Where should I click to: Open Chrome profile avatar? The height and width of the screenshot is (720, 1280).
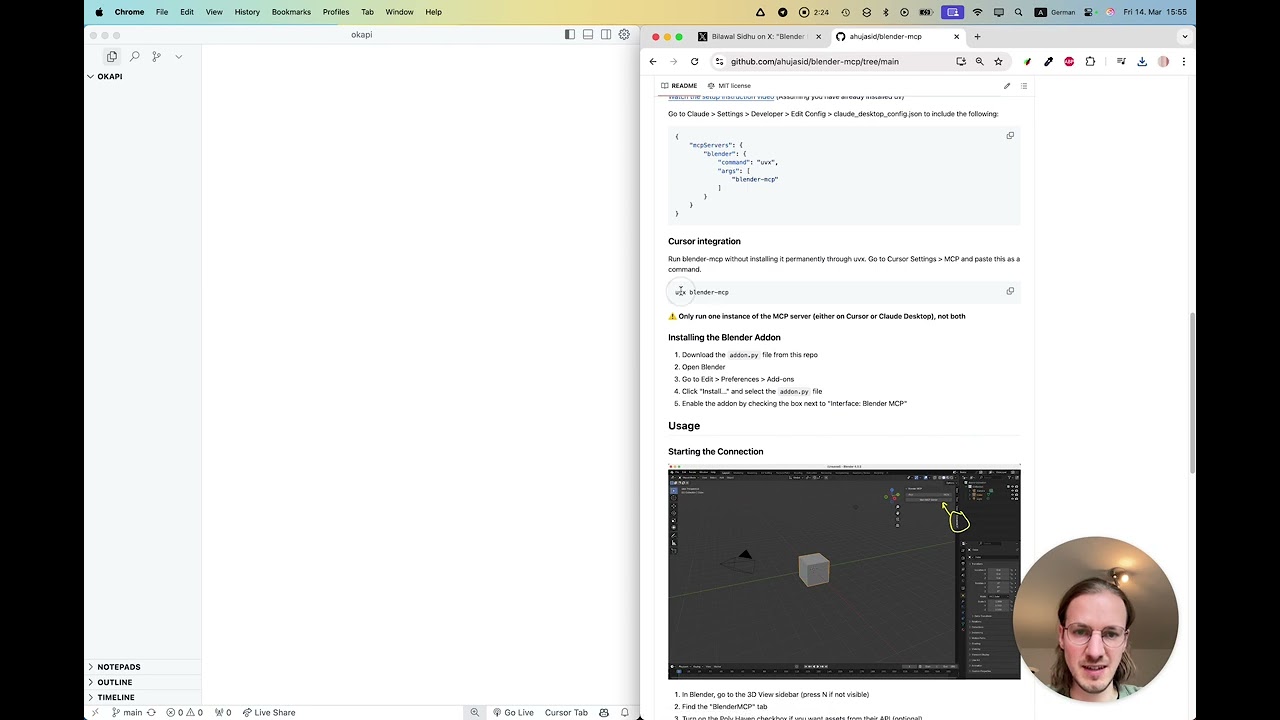(1163, 61)
